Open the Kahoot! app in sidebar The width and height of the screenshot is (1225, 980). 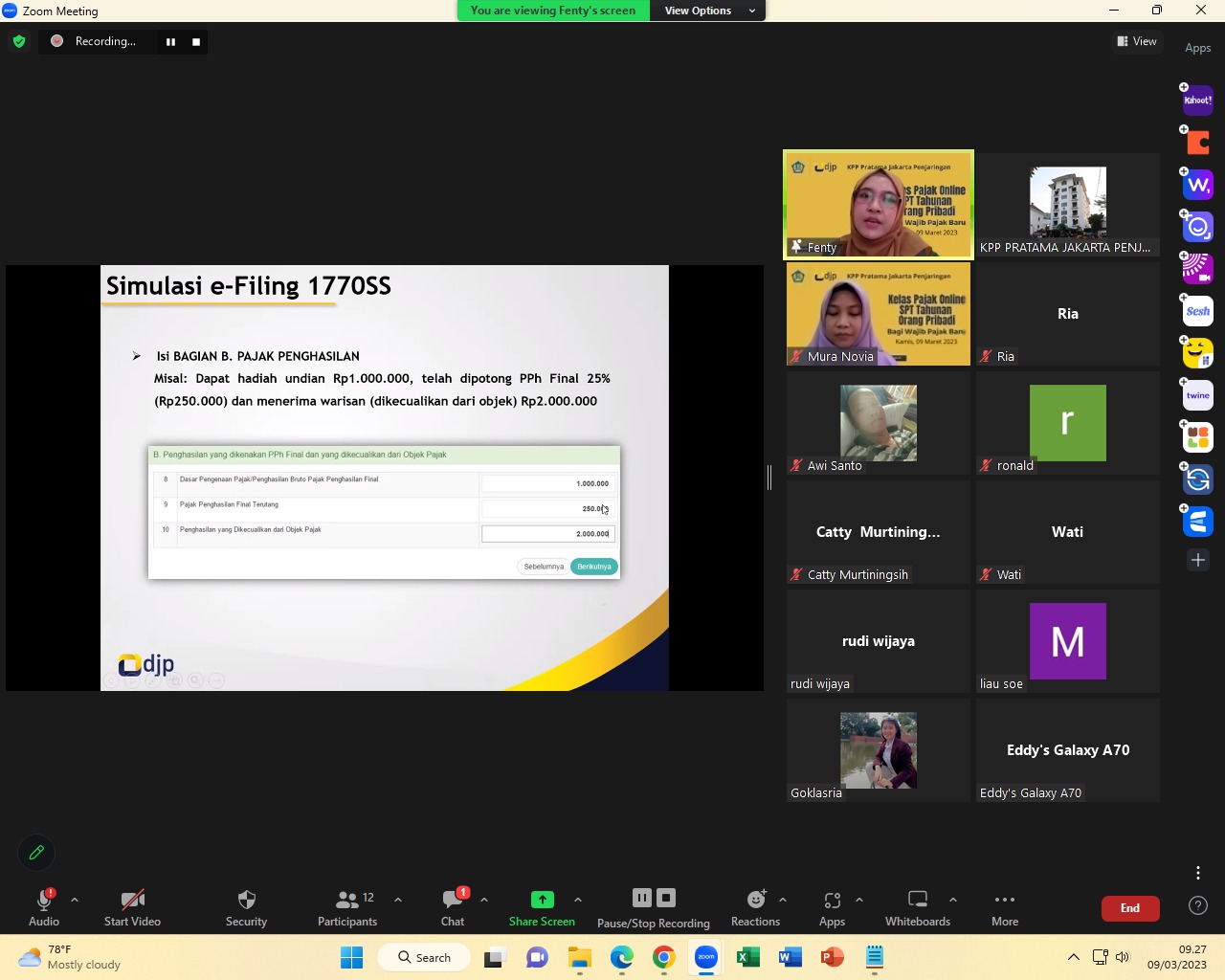(1197, 100)
